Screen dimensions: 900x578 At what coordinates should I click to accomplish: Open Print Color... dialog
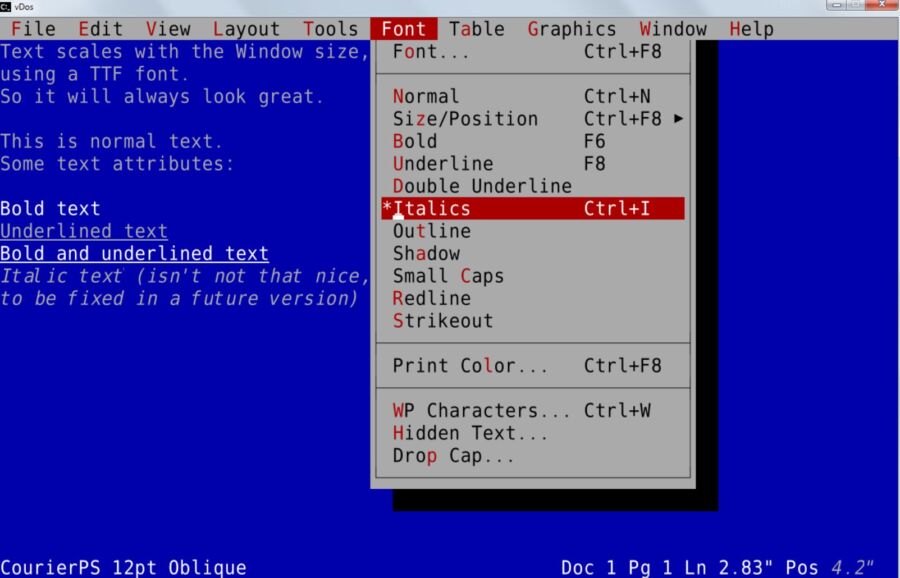point(533,366)
